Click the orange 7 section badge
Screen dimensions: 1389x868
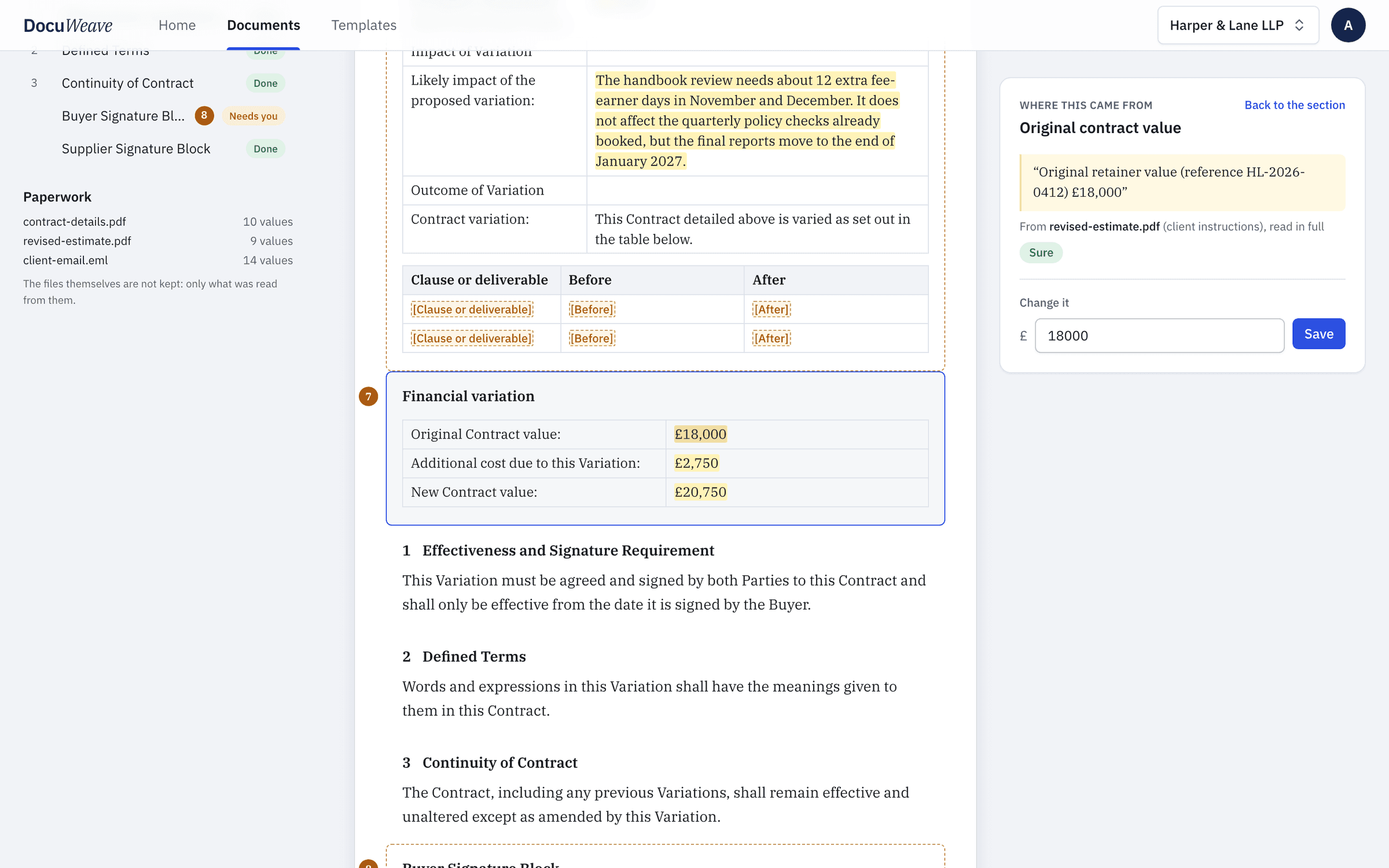(368, 396)
